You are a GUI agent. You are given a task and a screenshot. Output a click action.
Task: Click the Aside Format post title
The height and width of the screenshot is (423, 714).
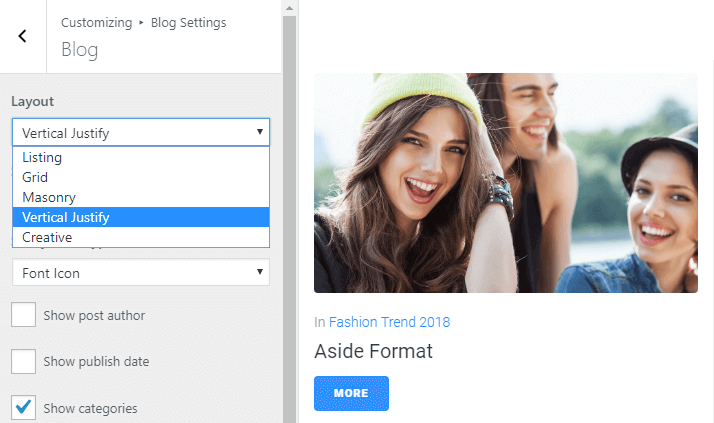[373, 352]
